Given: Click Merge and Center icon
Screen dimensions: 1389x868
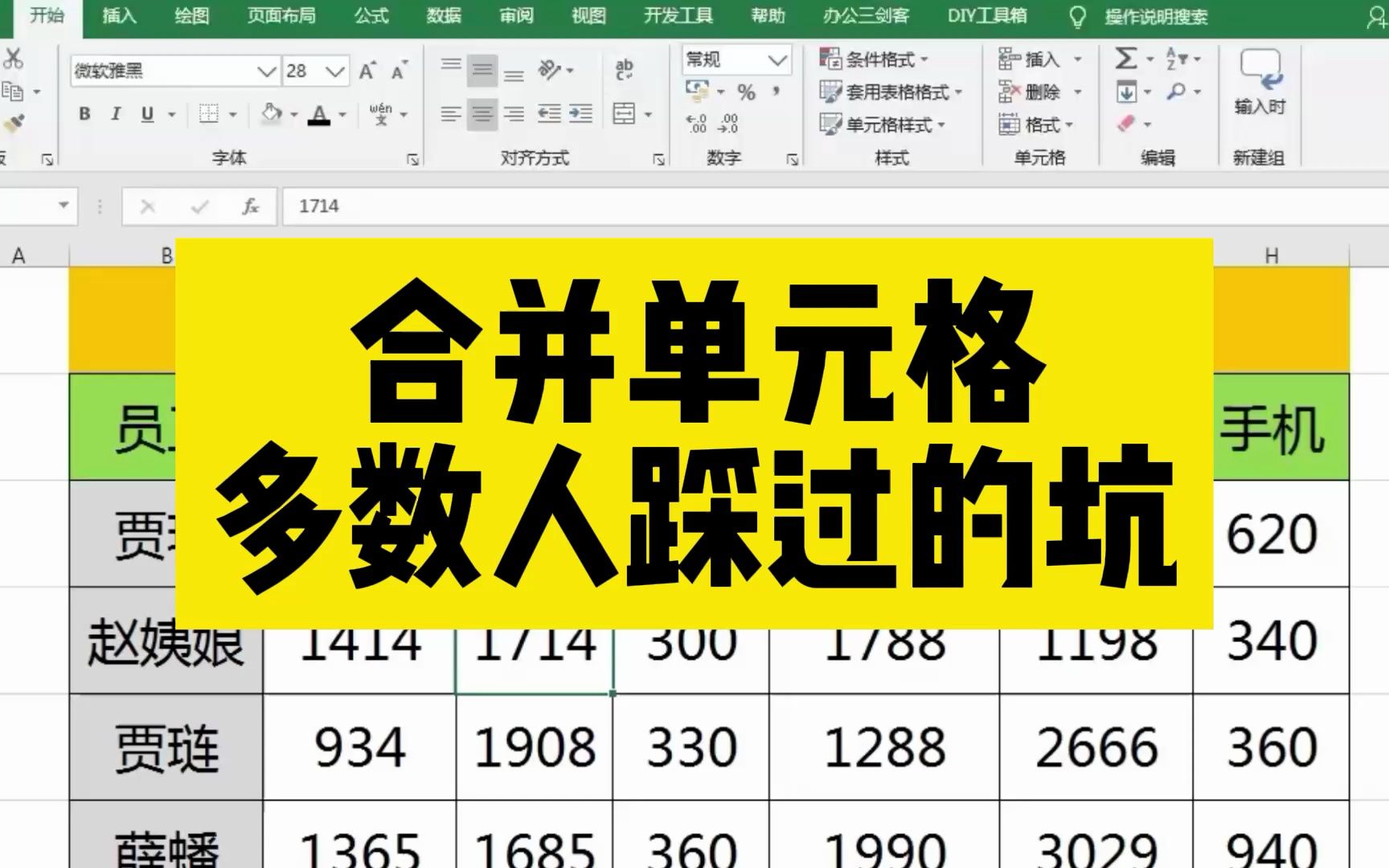Looking at the screenshot, I should [x=624, y=113].
